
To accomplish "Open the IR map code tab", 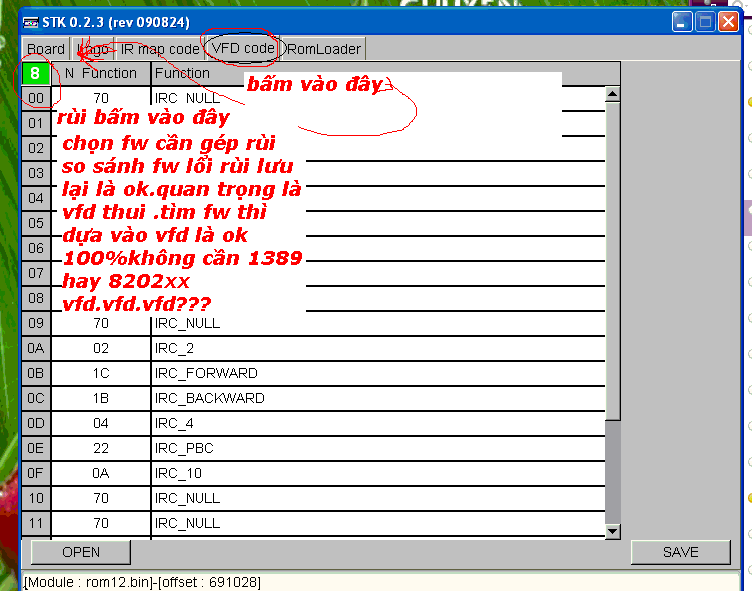I will 160,49.
